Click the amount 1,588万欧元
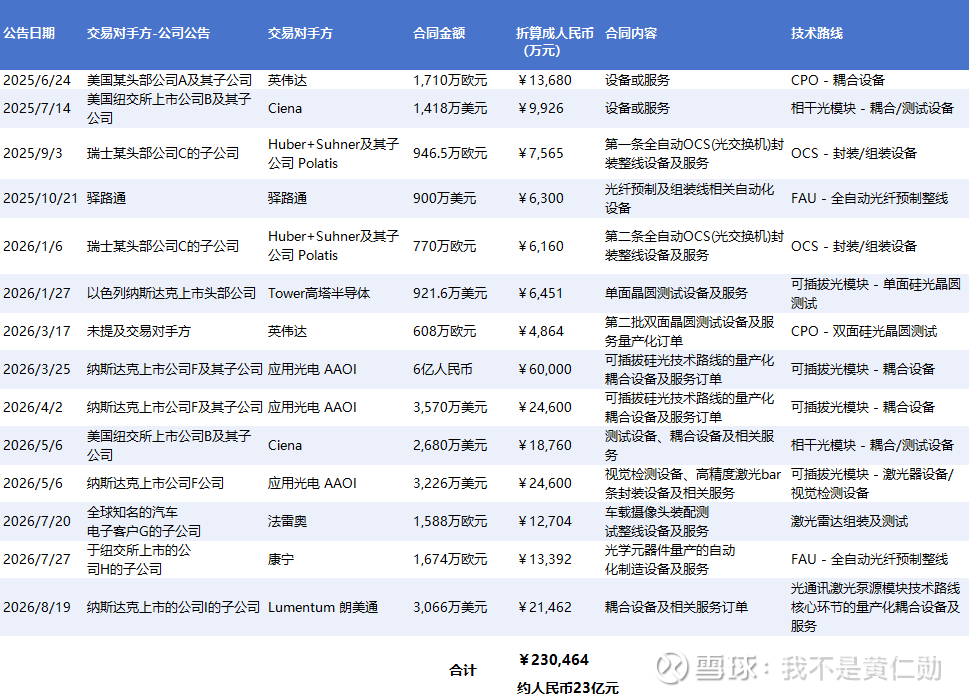Screen dimensions: 970x698 (450, 522)
